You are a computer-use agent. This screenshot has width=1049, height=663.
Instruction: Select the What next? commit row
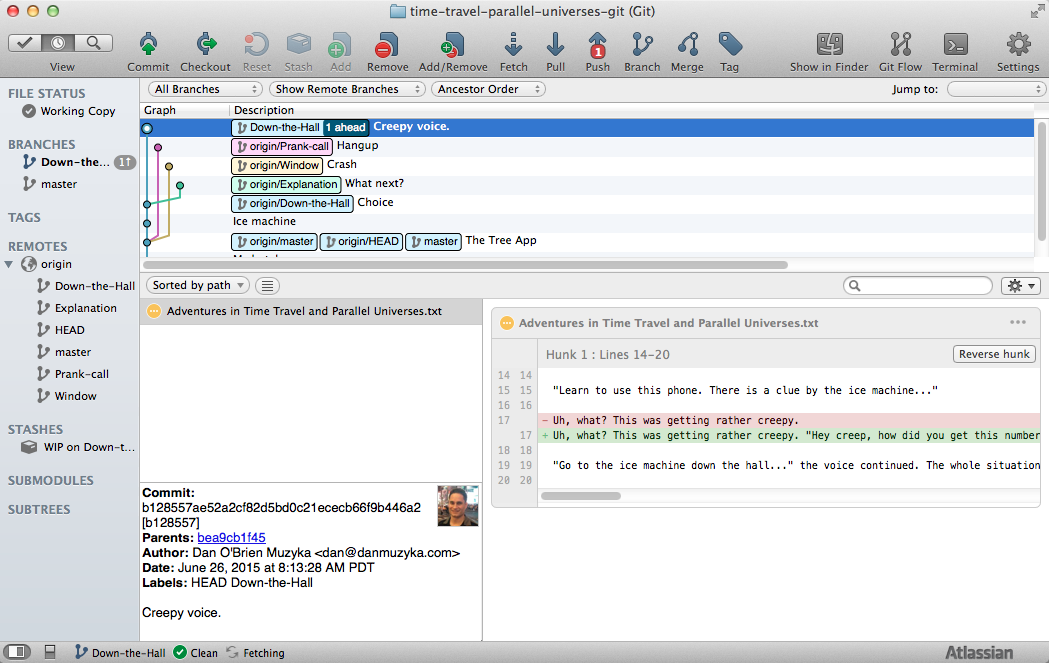587,184
